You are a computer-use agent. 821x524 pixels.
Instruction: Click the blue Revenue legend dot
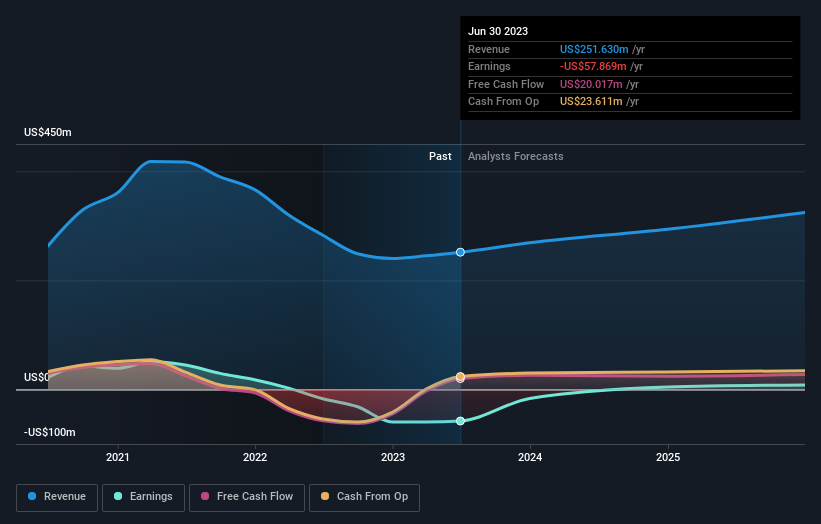(32, 496)
